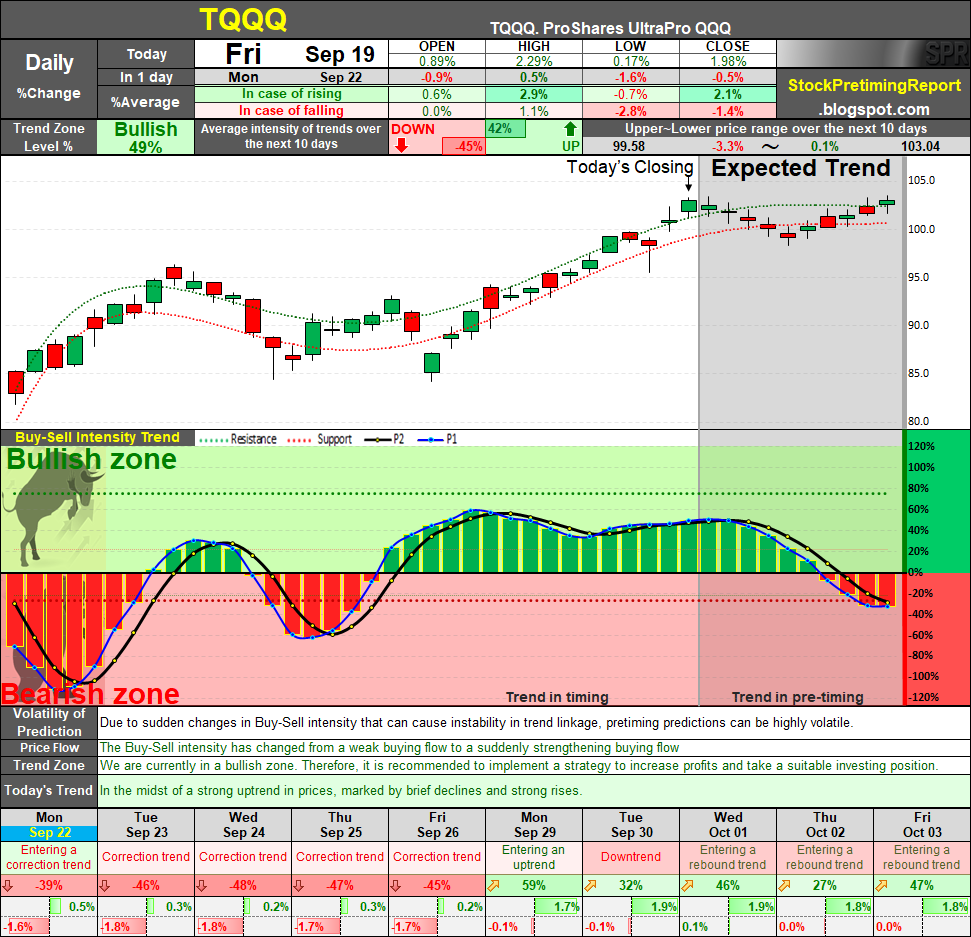Click the down arrow beside -45% for Sep 26
Image resolution: width=971 pixels, height=937 pixels.
click(396, 886)
